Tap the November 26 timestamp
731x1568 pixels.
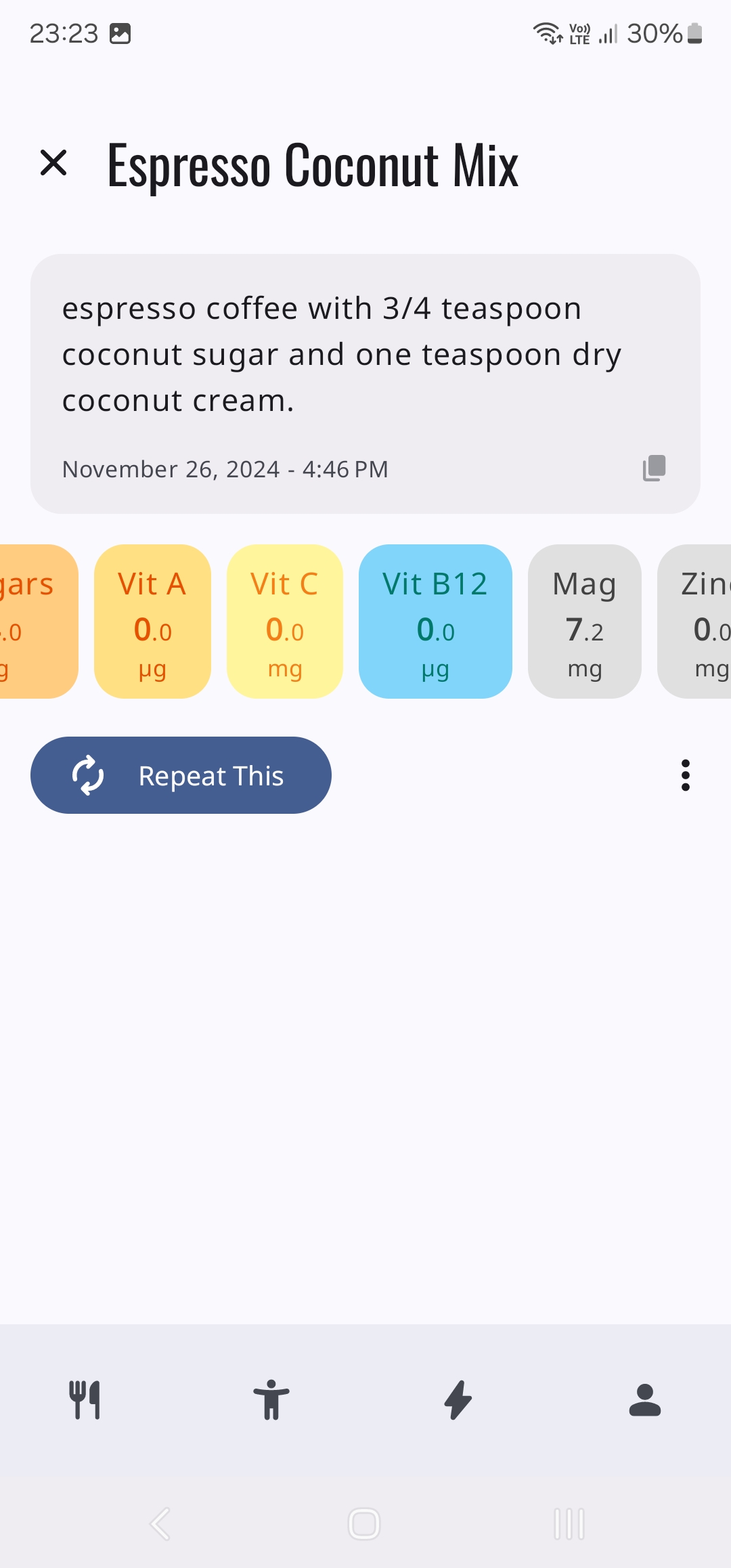tap(223, 468)
